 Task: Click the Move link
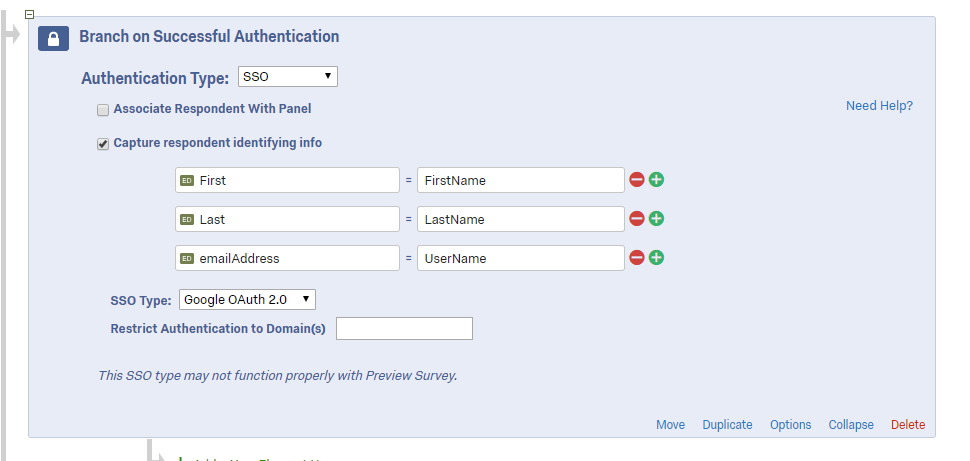coord(671,424)
